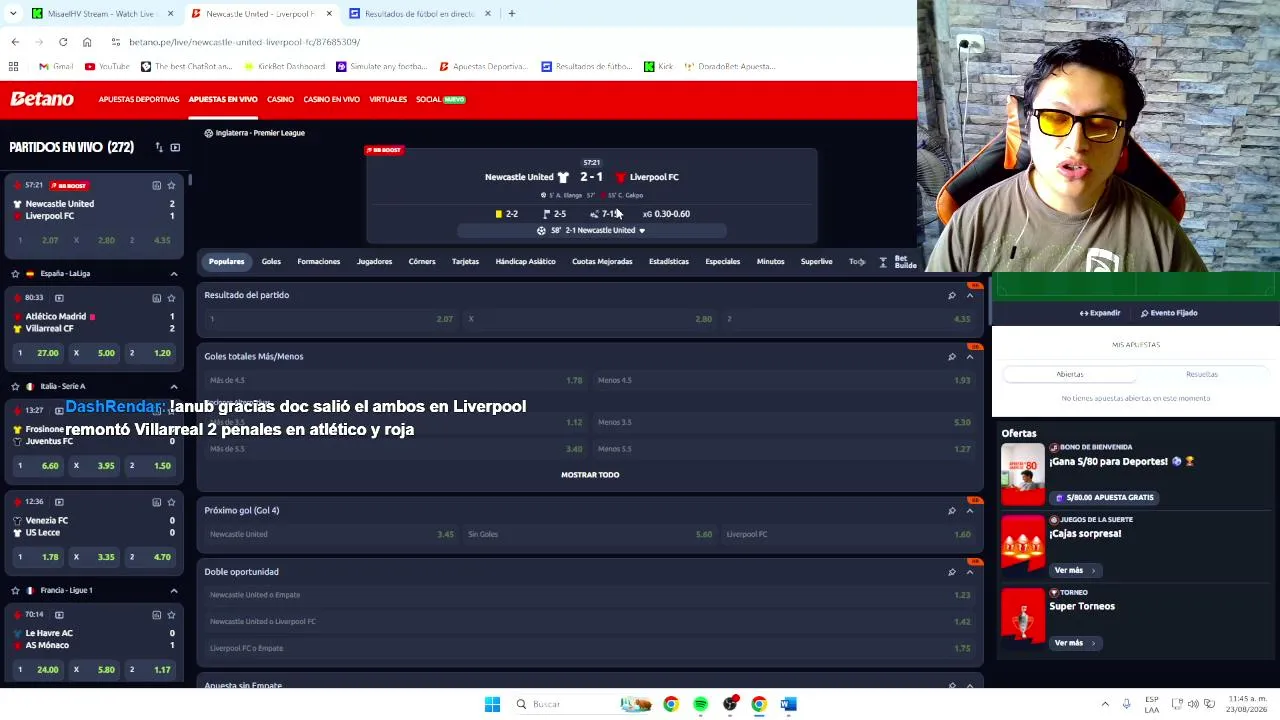Image resolution: width=1280 pixels, height=720 pixels.
Task: Click the browser address bar
Action: (500, 42)
